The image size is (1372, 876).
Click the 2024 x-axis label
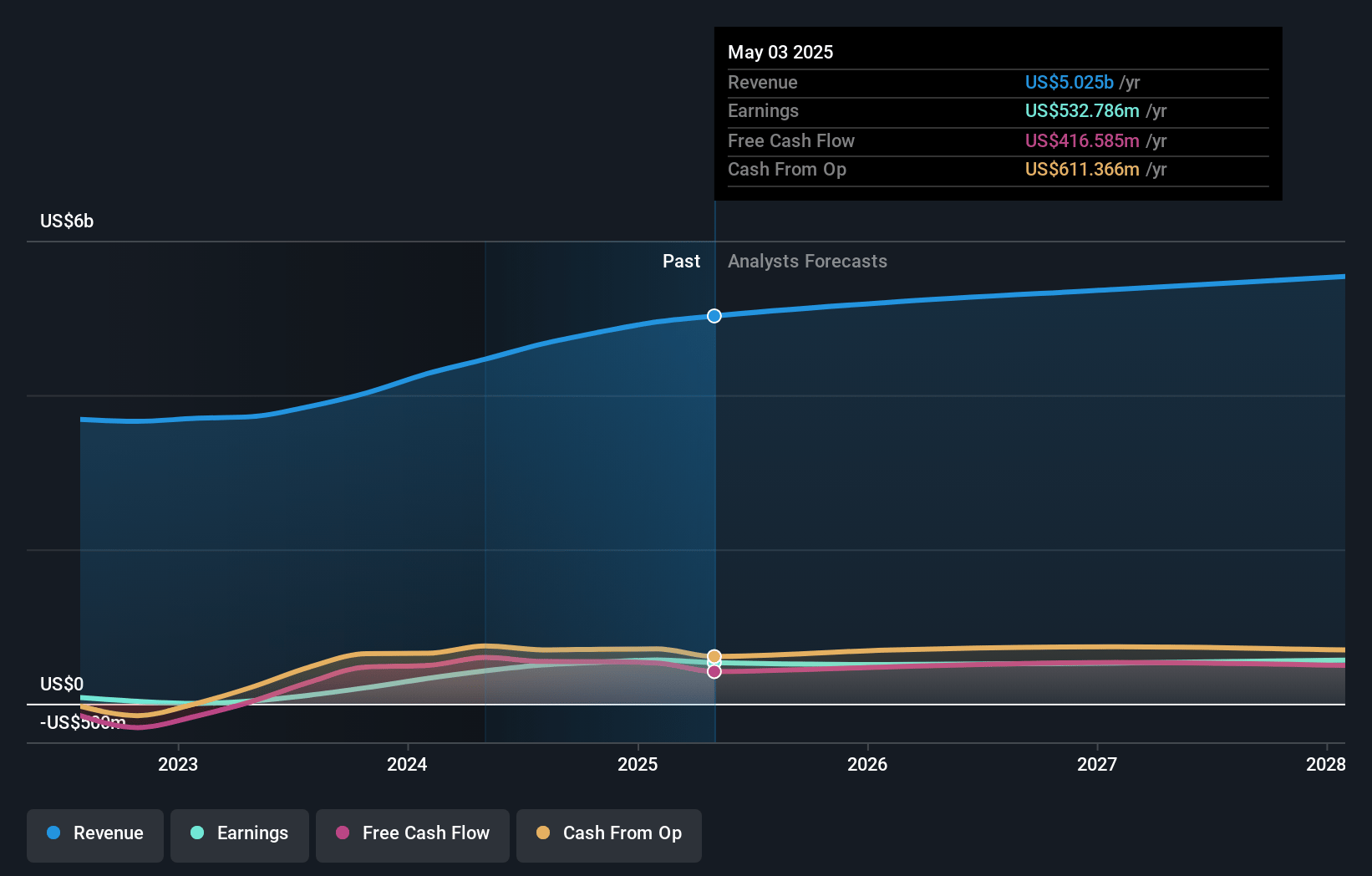(407, 764)
